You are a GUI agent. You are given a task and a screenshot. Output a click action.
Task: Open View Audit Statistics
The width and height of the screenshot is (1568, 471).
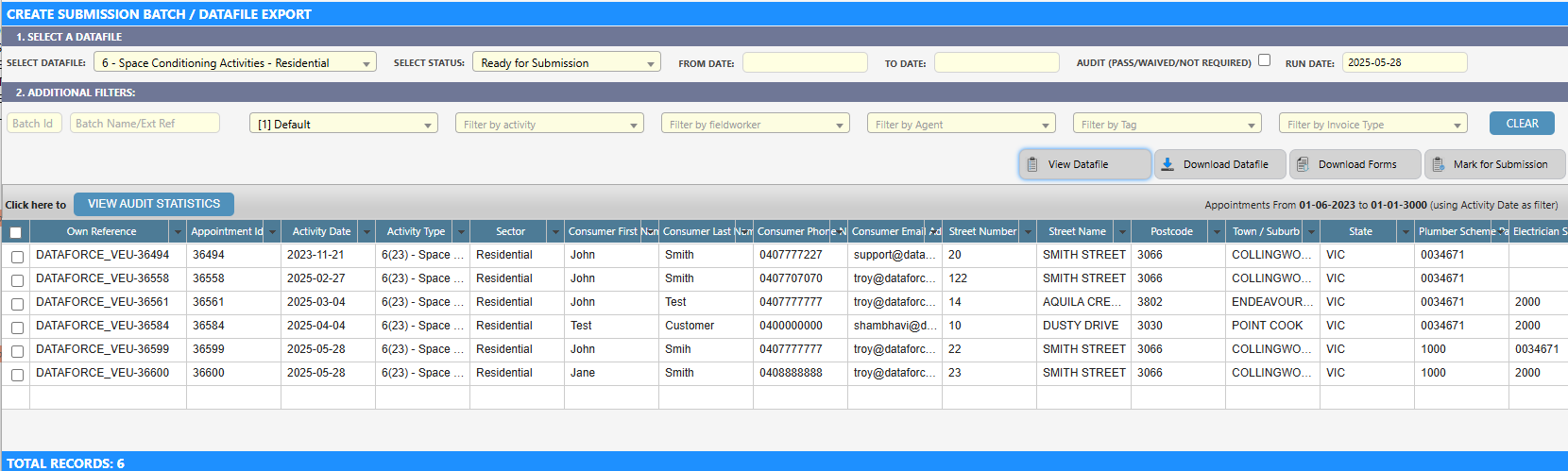[154, 204]
